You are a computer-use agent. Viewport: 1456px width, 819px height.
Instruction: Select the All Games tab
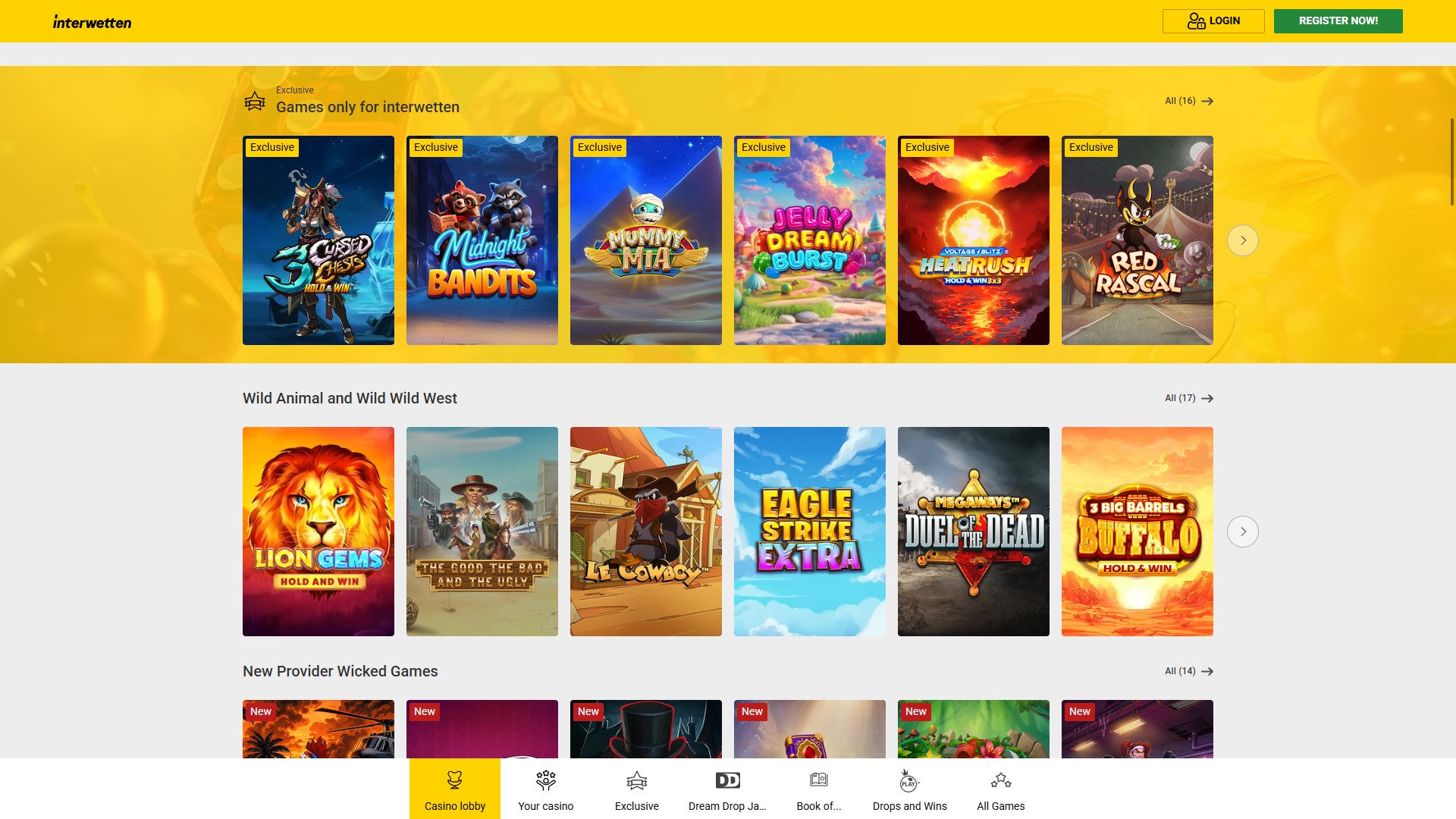pyautogui.click(x=1001, y=789)
